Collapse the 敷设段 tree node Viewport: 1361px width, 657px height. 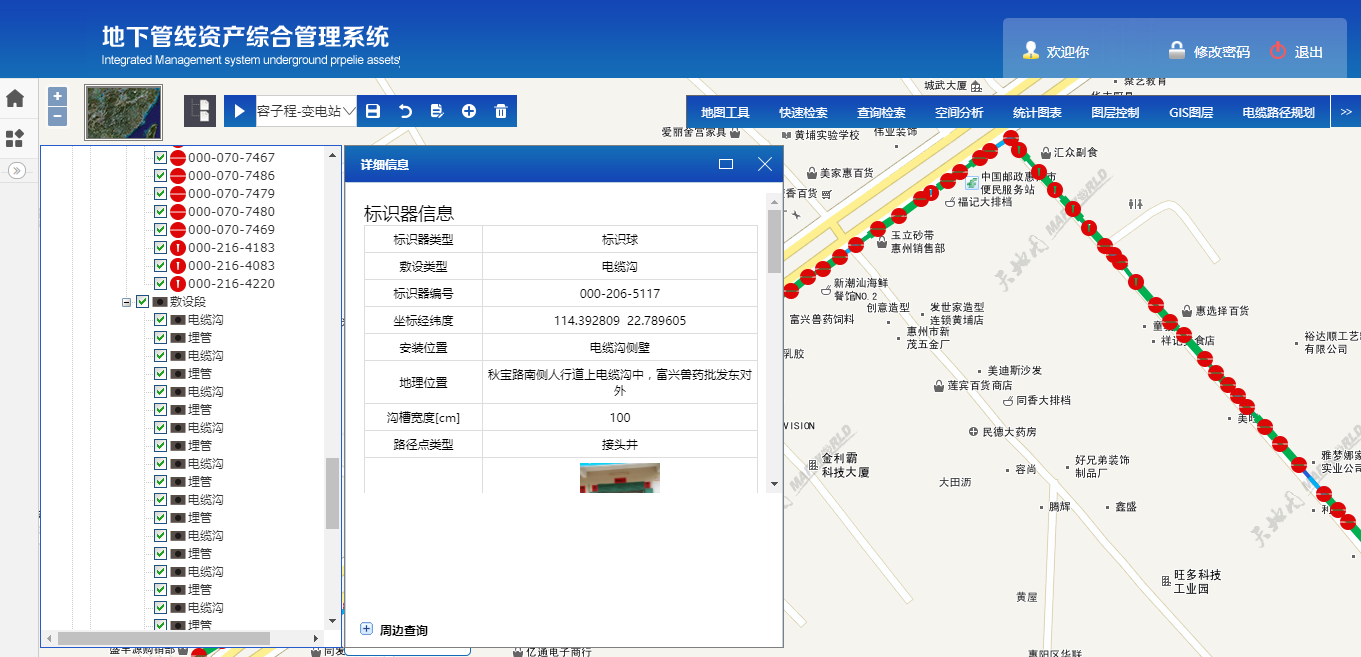click(125, 301)
